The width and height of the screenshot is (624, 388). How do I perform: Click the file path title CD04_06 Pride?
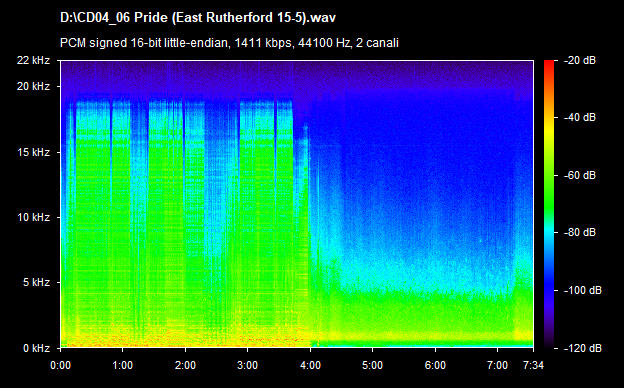[x=198, y=18]
